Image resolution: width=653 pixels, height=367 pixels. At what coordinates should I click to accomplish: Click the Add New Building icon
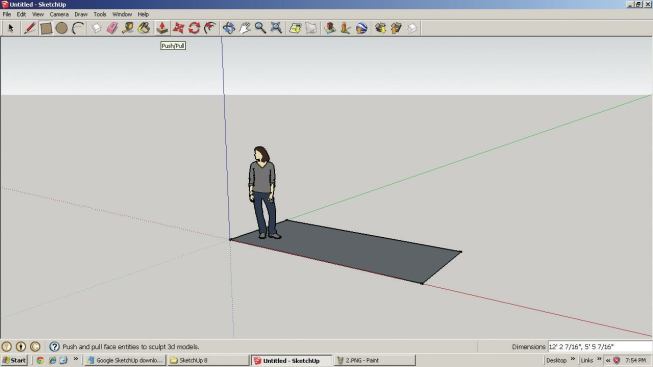click(330, 28)
